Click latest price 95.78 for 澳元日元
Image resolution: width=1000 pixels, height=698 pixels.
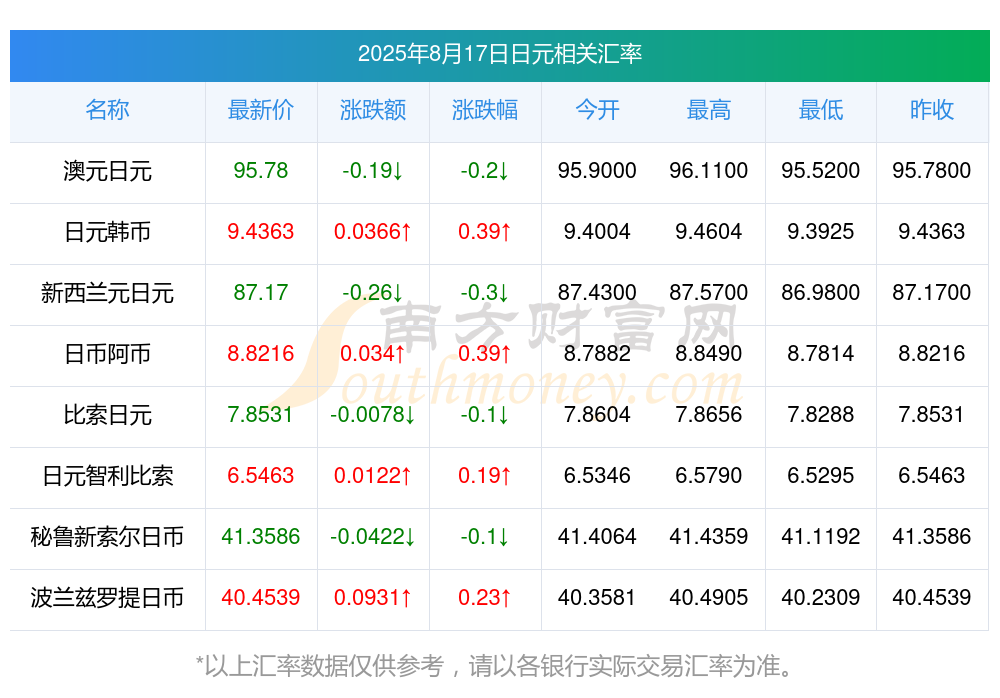click(x=261, y=171)
